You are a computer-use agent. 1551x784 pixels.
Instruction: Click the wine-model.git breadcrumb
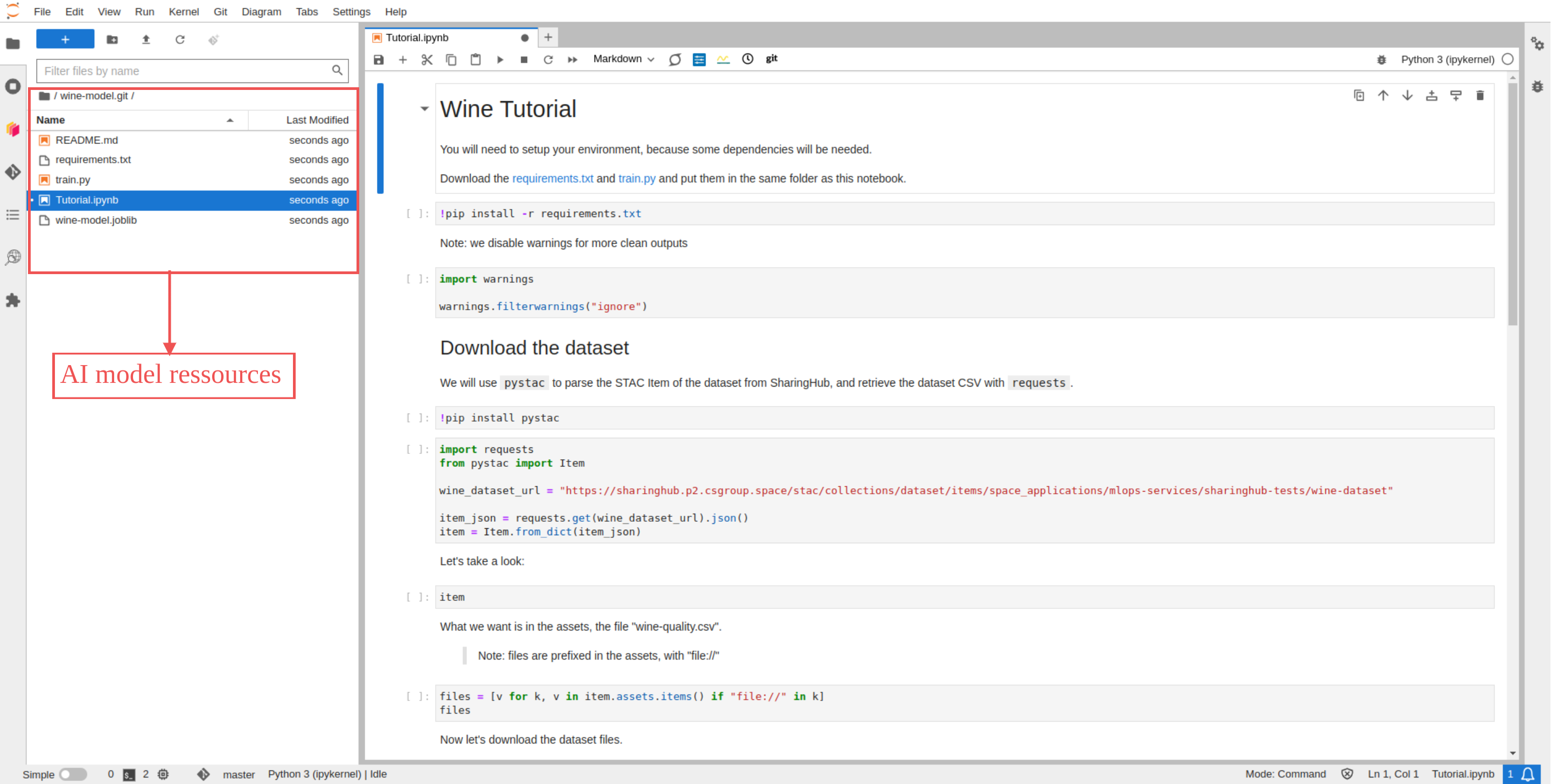click(94, 96)
